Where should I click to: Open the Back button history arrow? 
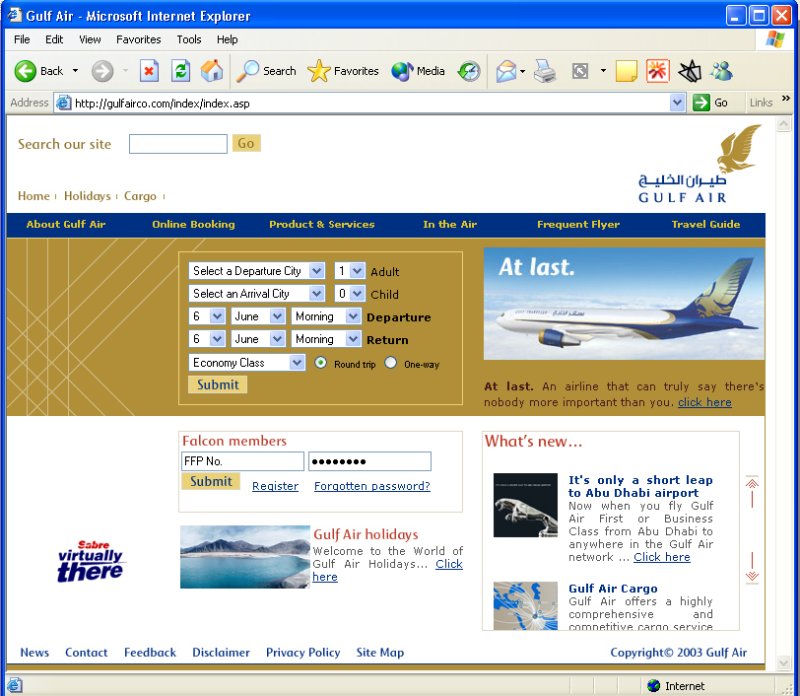click(75, 71)
